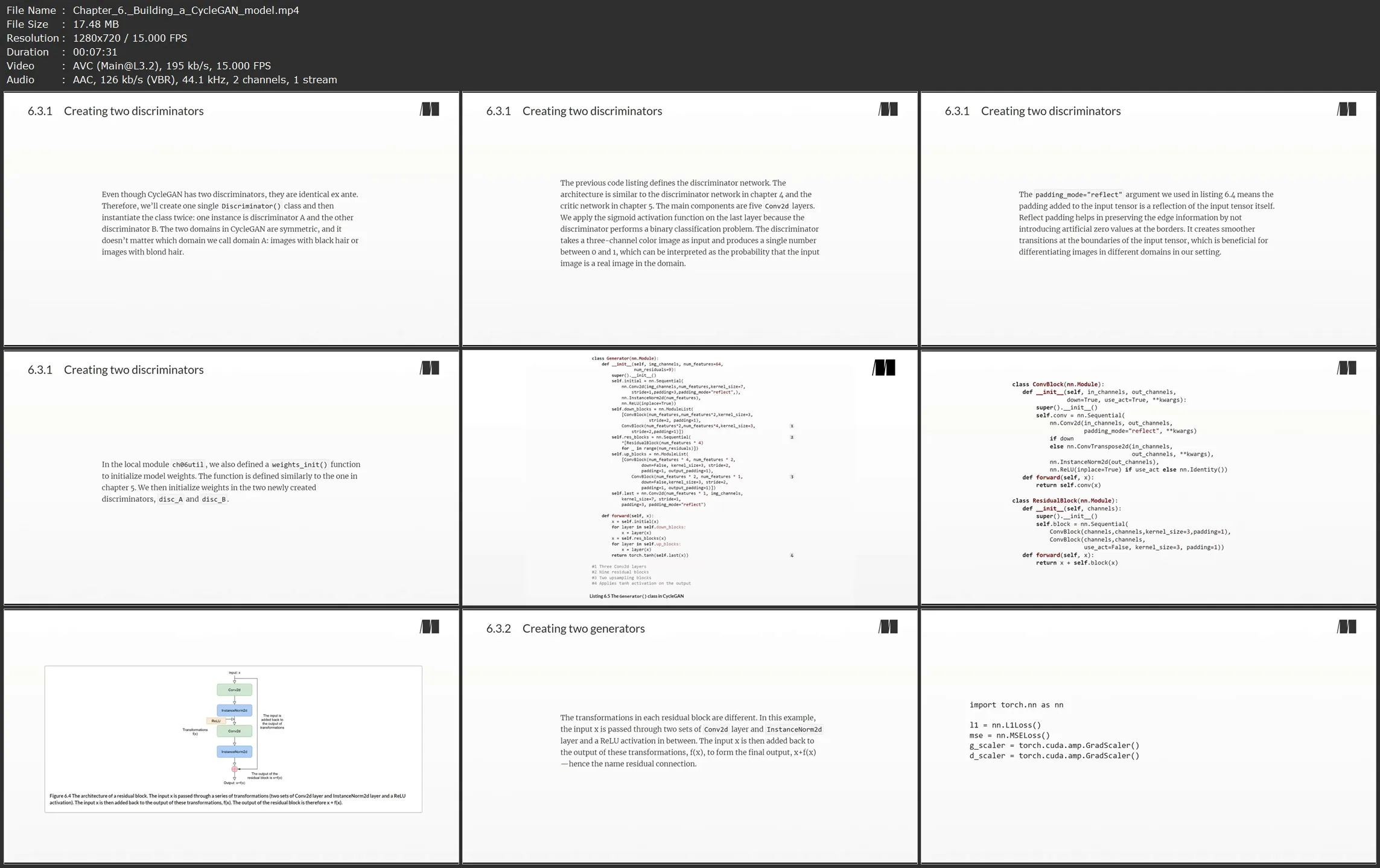Select the file name Chapter_6._Building_a_CycleGAN_model.mp4
This screenshot has height=868, width=1380.
186,10
